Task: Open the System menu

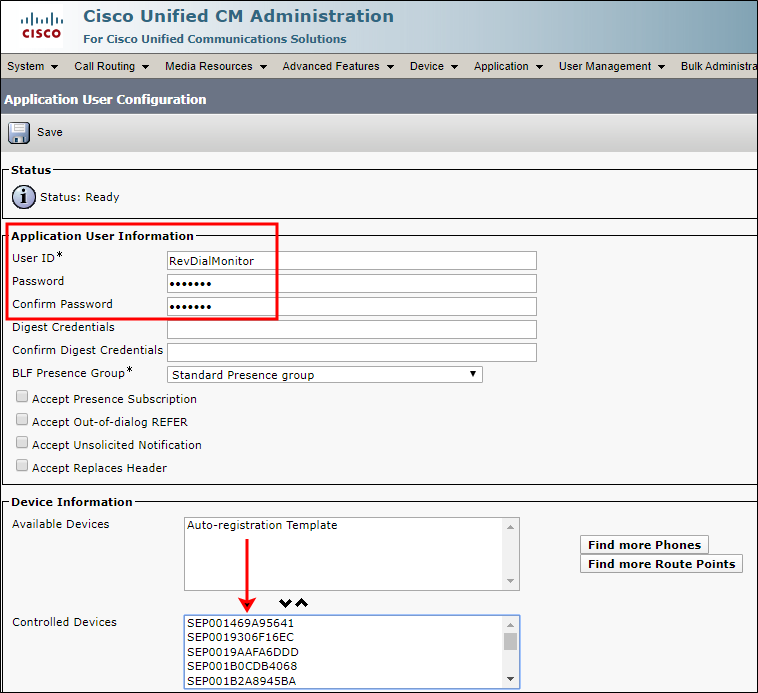Action: point(32,66)
